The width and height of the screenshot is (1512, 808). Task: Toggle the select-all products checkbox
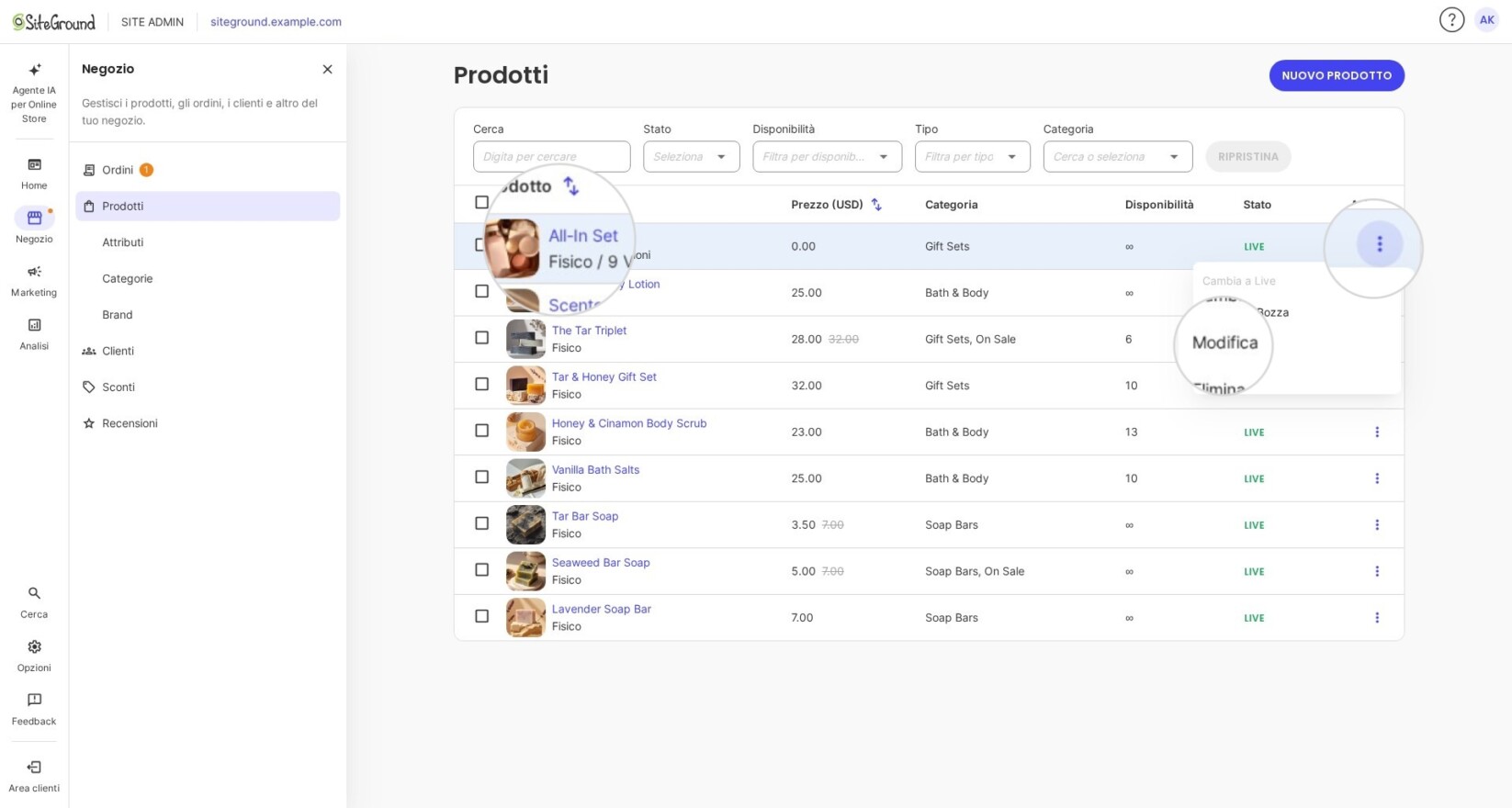(481, 202)
